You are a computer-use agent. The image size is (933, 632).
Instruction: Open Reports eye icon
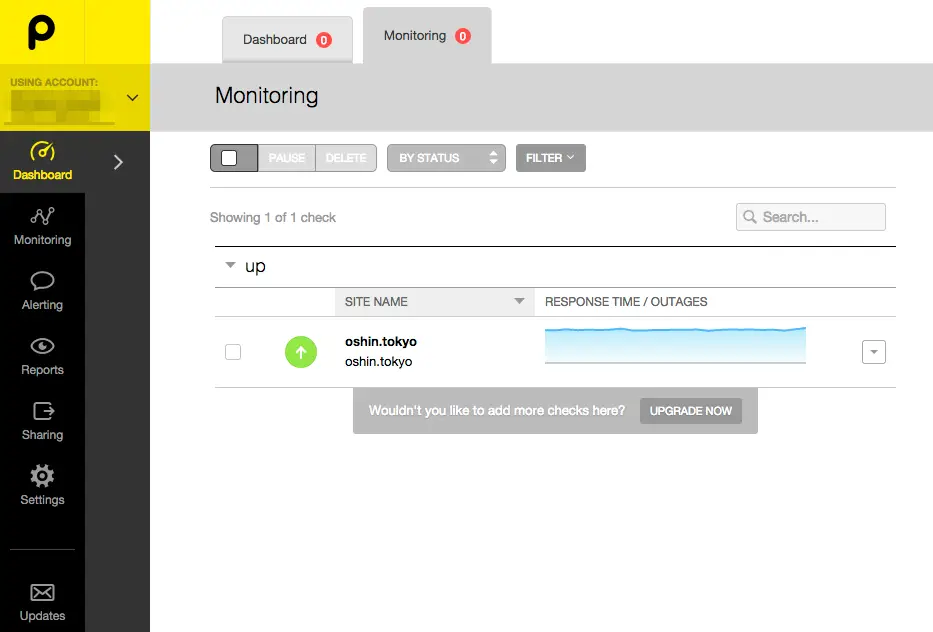42,346
